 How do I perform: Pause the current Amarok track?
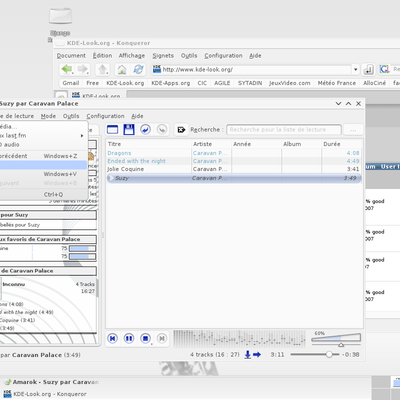tap(129, 338)
